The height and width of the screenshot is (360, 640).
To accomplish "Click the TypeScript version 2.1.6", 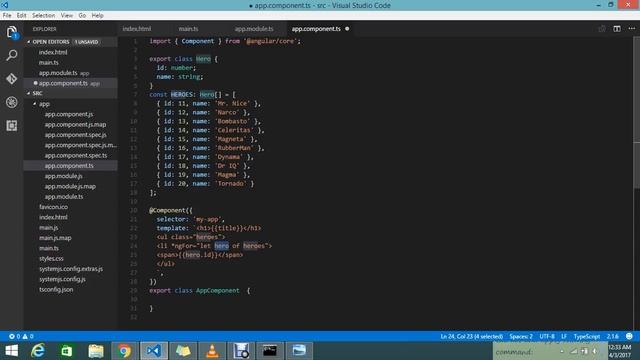I will point(612,336).
